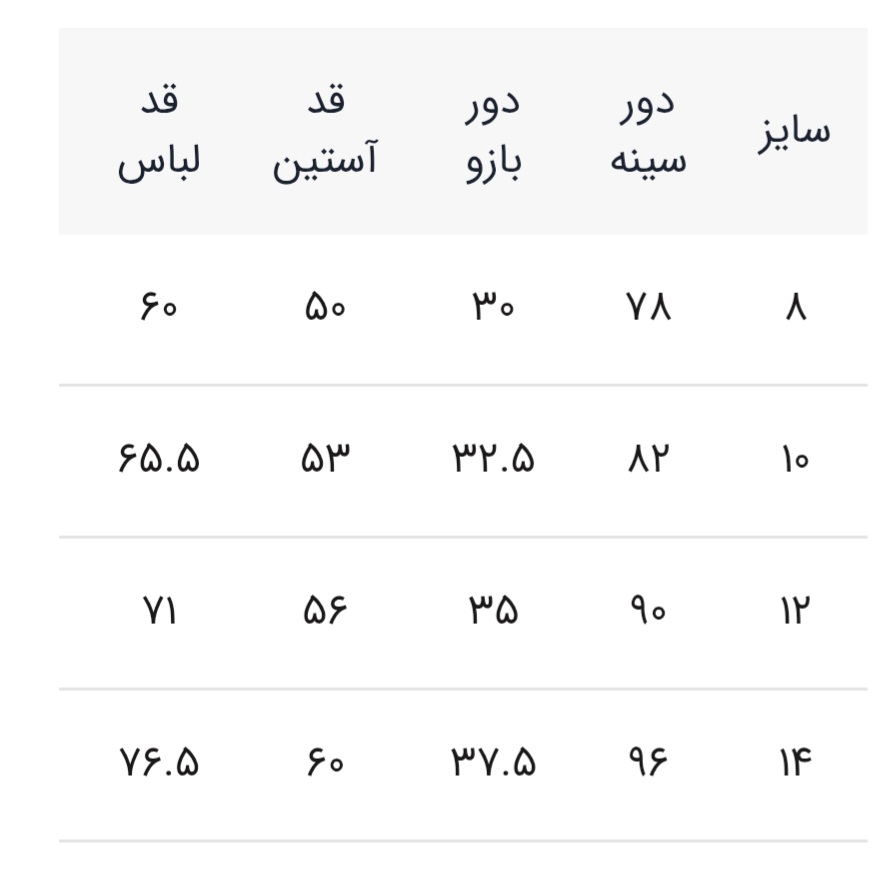
Task: Select garment length ۷۱ cell
Action: [x=160, y=611]
